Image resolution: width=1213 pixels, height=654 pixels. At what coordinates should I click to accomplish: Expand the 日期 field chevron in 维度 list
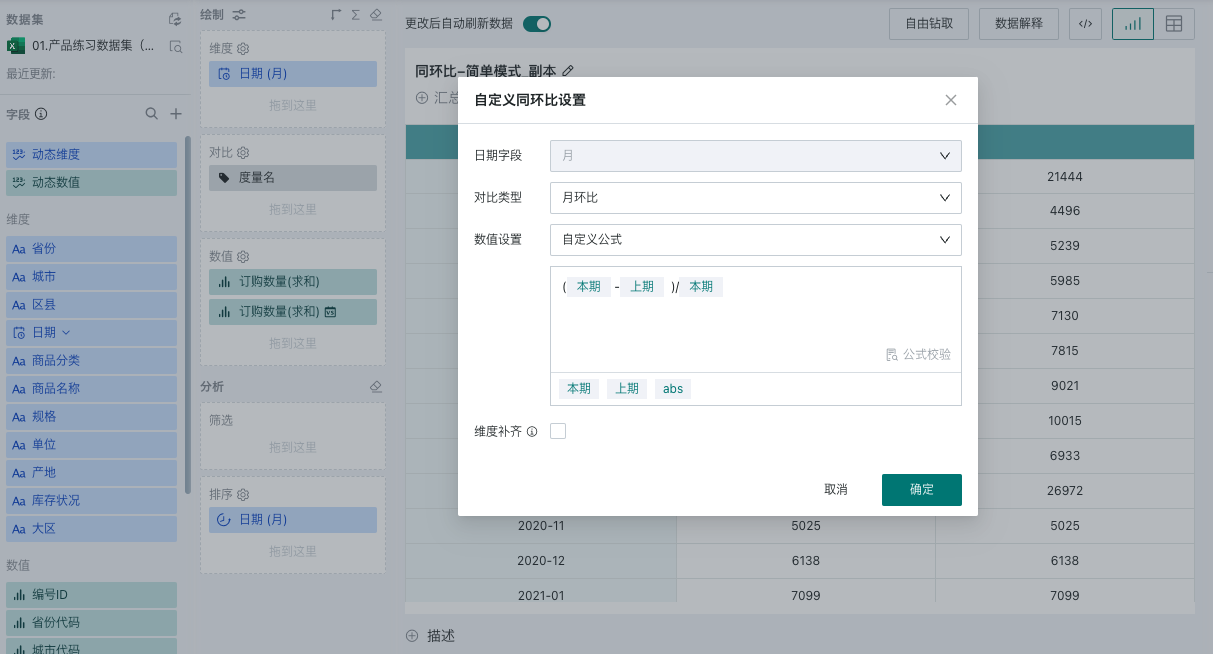click(66, 332)
